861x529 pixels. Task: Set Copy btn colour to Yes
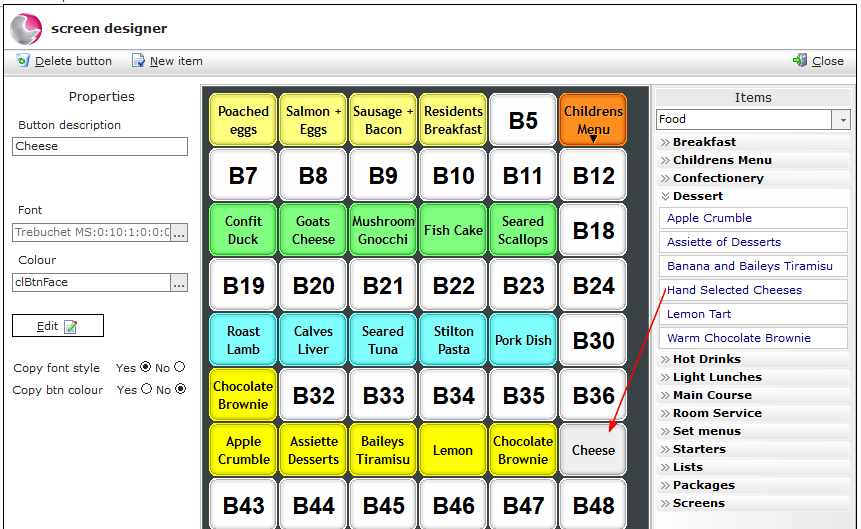pyautogui.click(x=146, y=389)
